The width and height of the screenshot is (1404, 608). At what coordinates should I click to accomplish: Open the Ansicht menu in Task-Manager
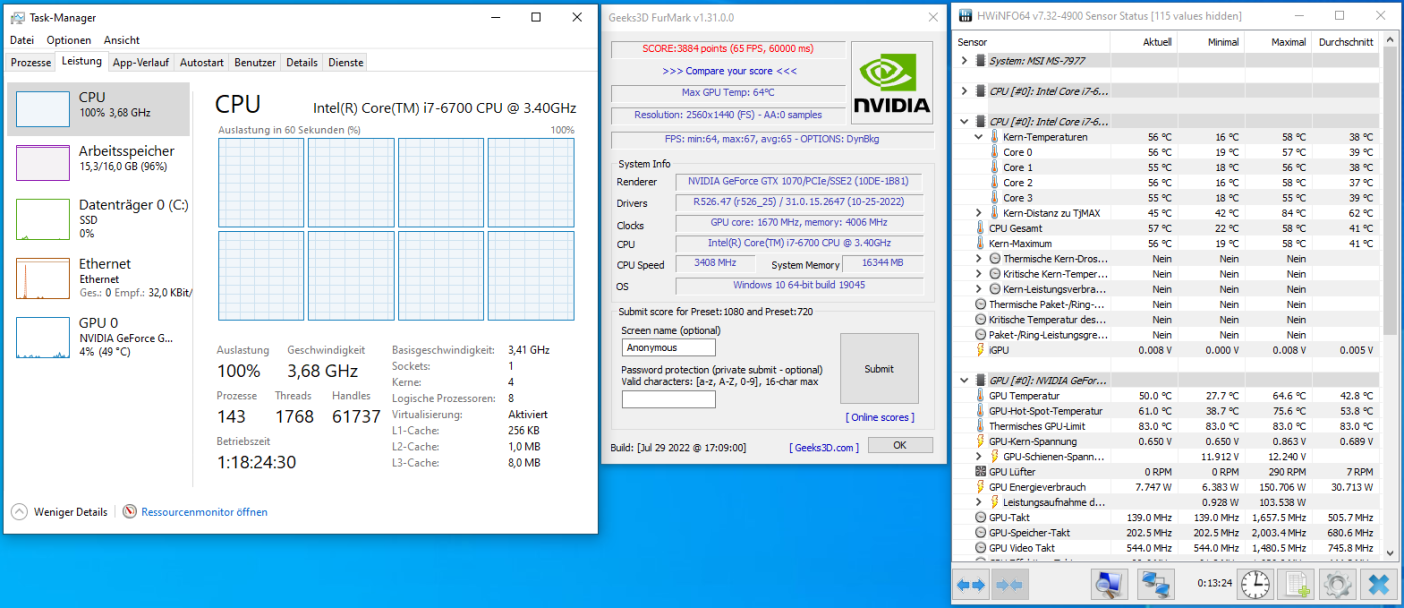click(x=122, y=40)
